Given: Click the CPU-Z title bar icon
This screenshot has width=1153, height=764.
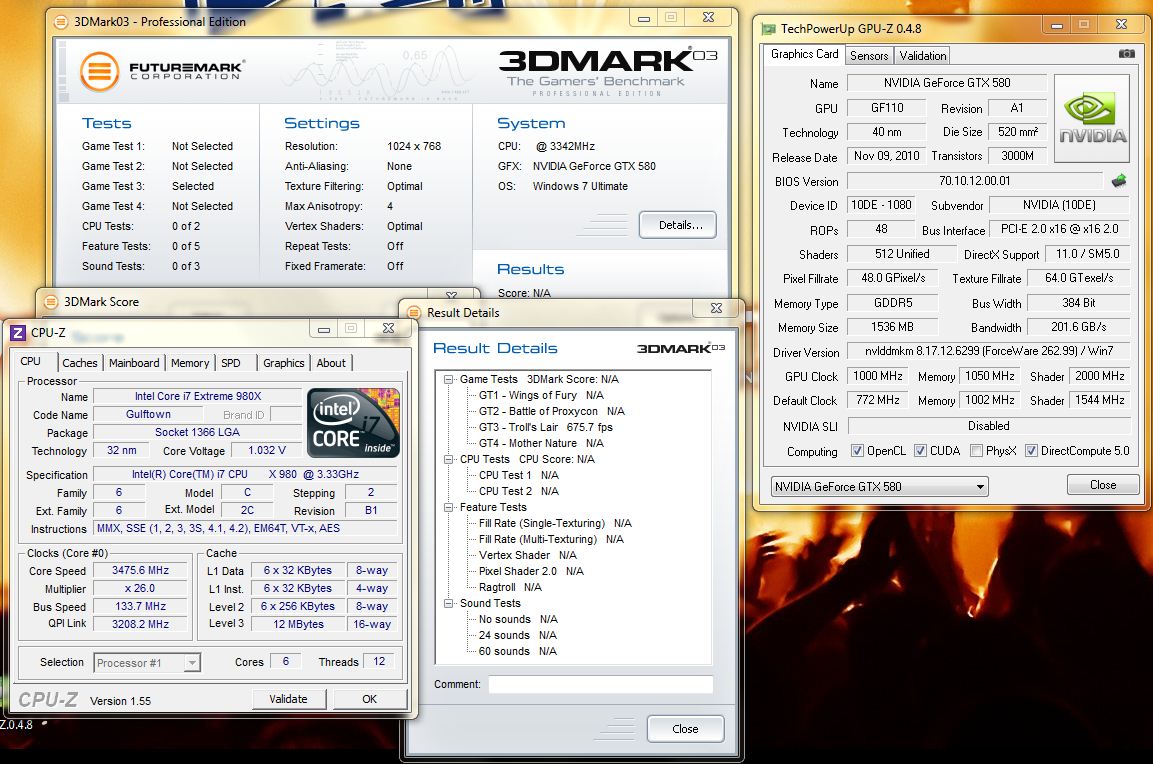Looking at the screenshot, I should tap(17, 332).
